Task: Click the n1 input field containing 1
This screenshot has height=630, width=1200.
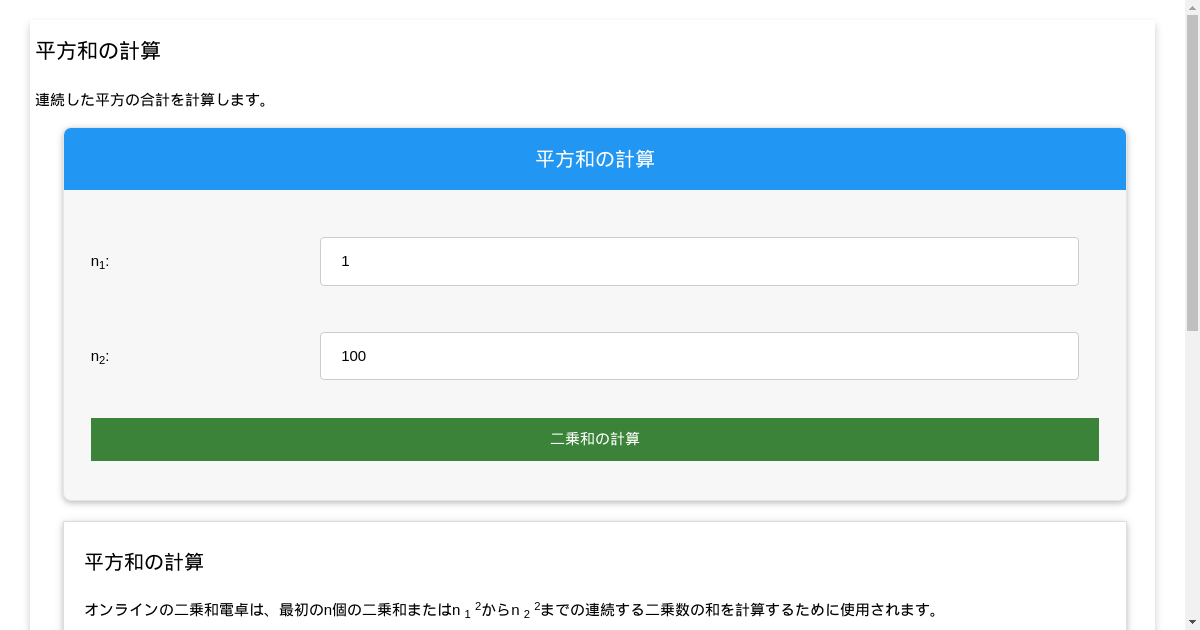Action: (x=699, y=261)
